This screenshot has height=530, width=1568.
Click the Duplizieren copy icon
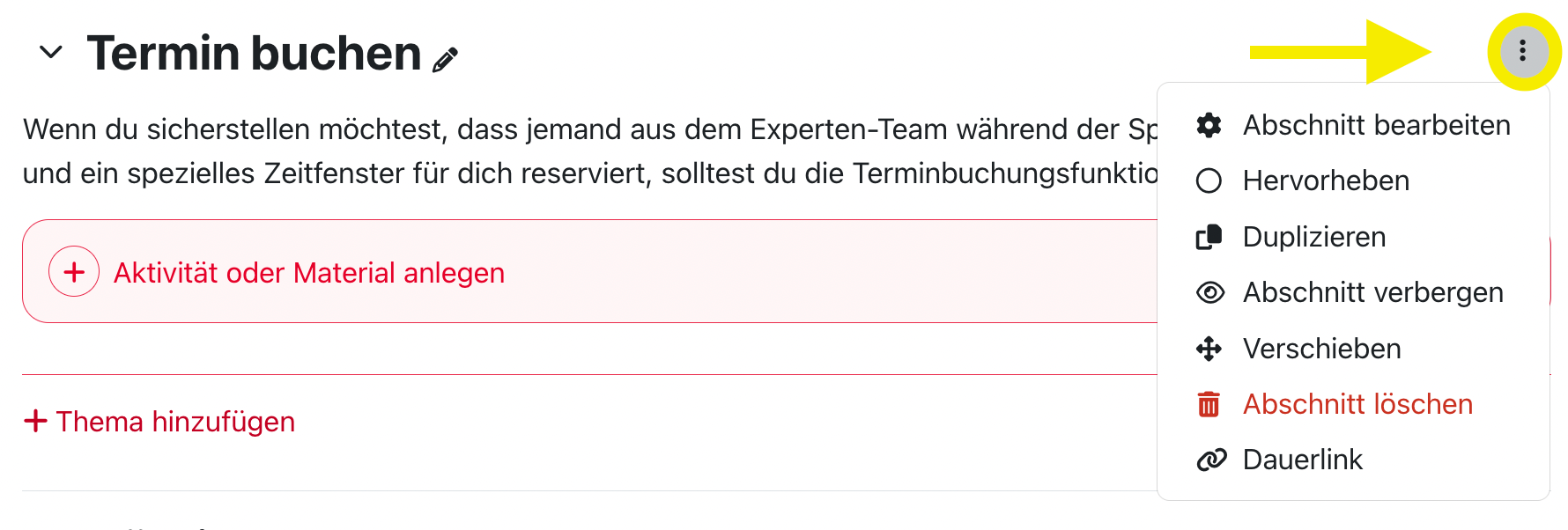coord(1209,237)
